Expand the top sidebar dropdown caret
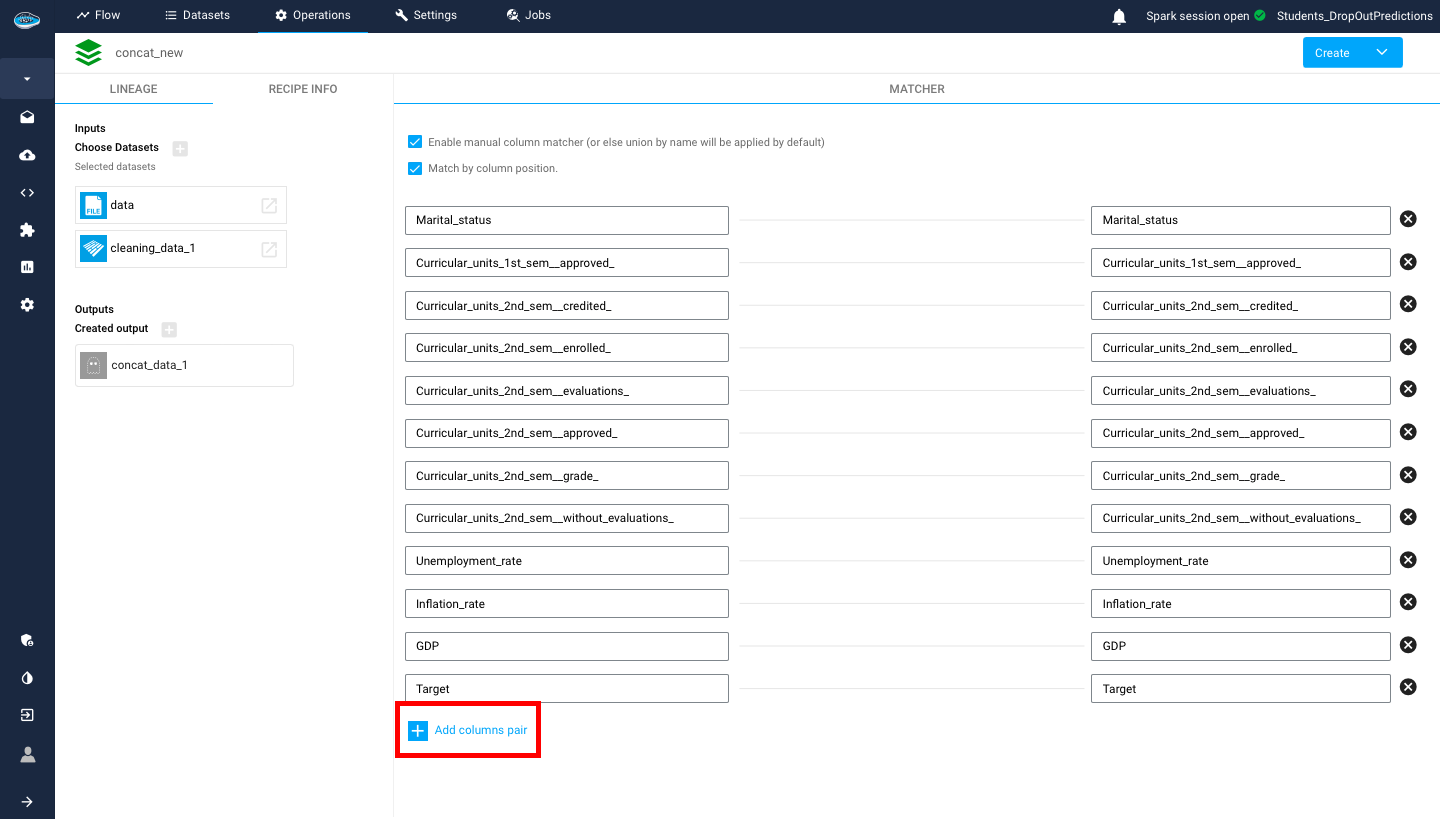This screenshot has height=819, width=1440. tap(27, 79)
